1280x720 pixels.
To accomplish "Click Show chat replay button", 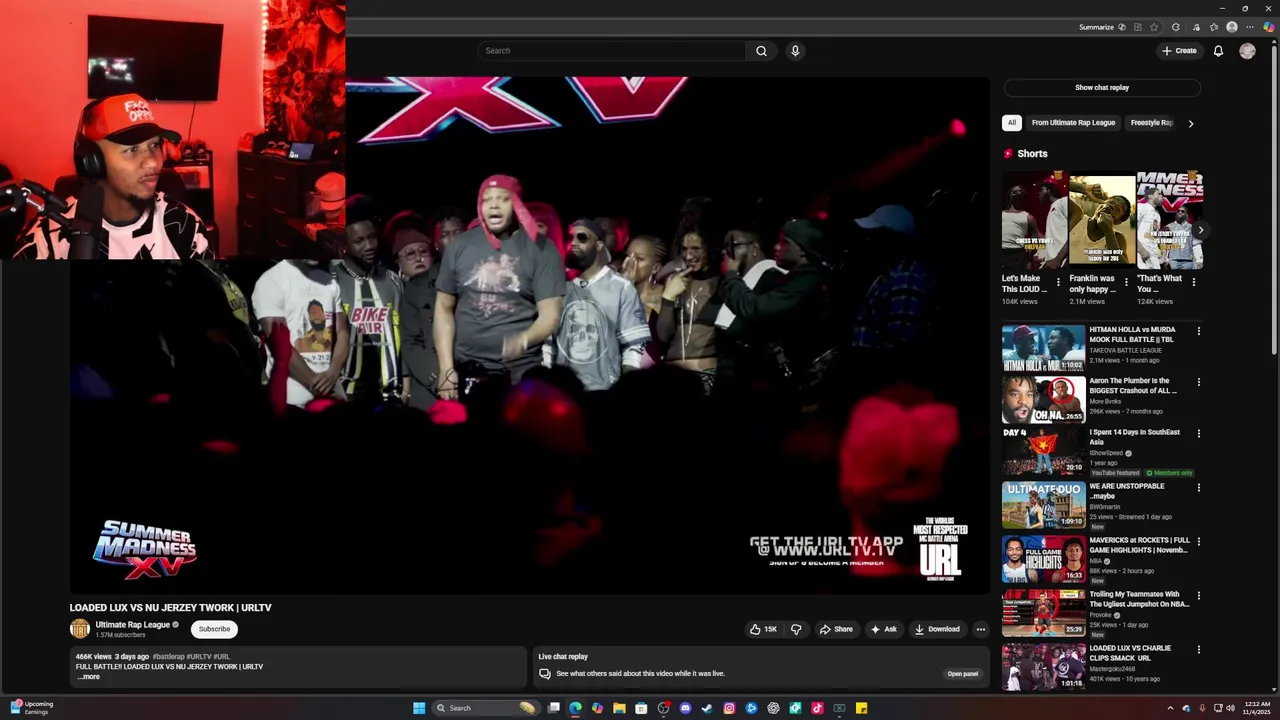I will (x=1102, y=88).
